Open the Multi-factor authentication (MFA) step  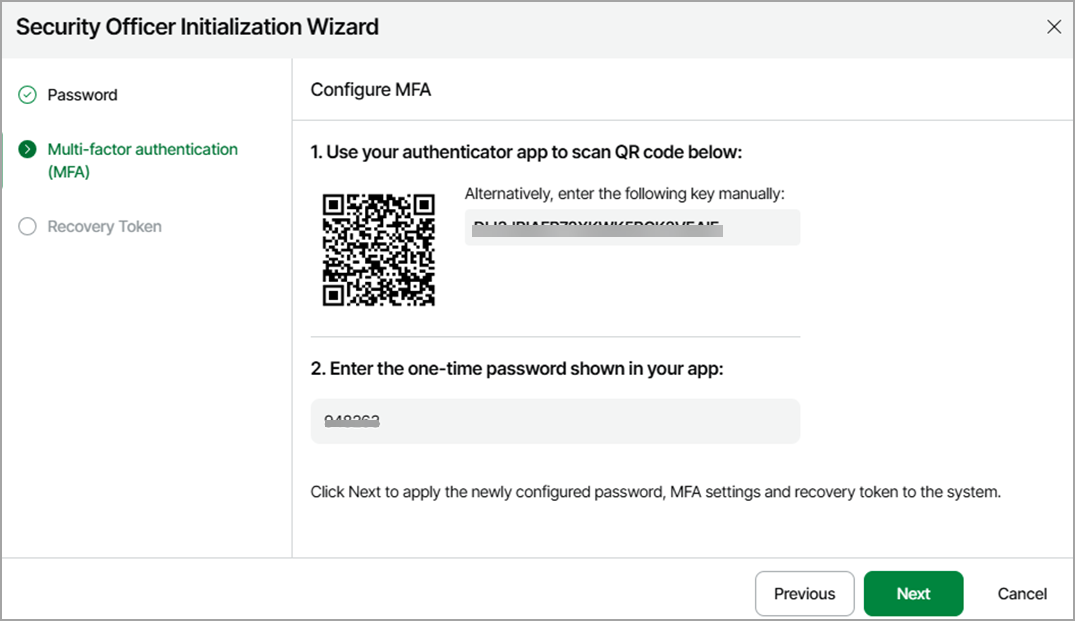[143, 160]
